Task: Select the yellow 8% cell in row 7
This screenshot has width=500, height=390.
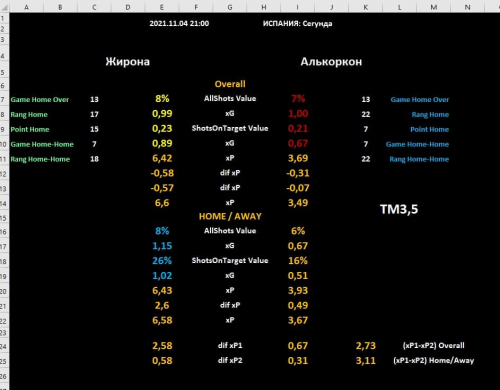Action: 162,99
